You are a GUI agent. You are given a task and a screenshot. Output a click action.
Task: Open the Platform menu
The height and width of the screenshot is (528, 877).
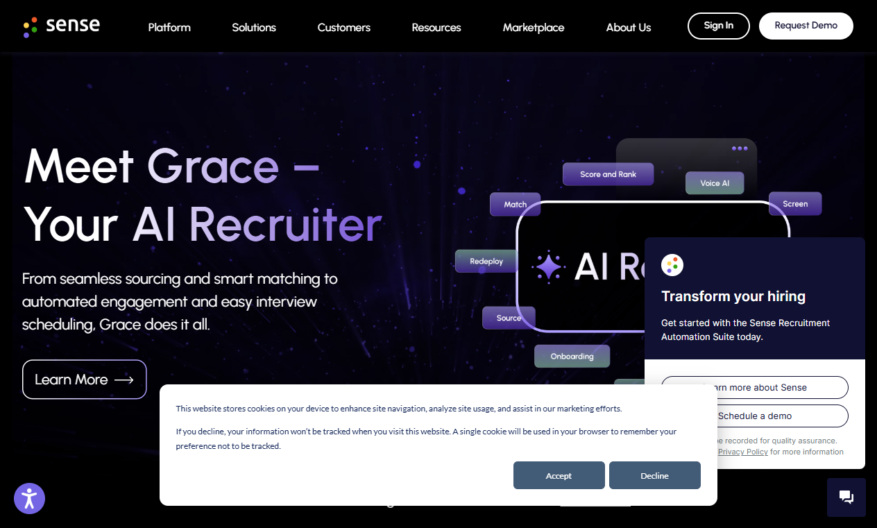(x=169, y=27)
